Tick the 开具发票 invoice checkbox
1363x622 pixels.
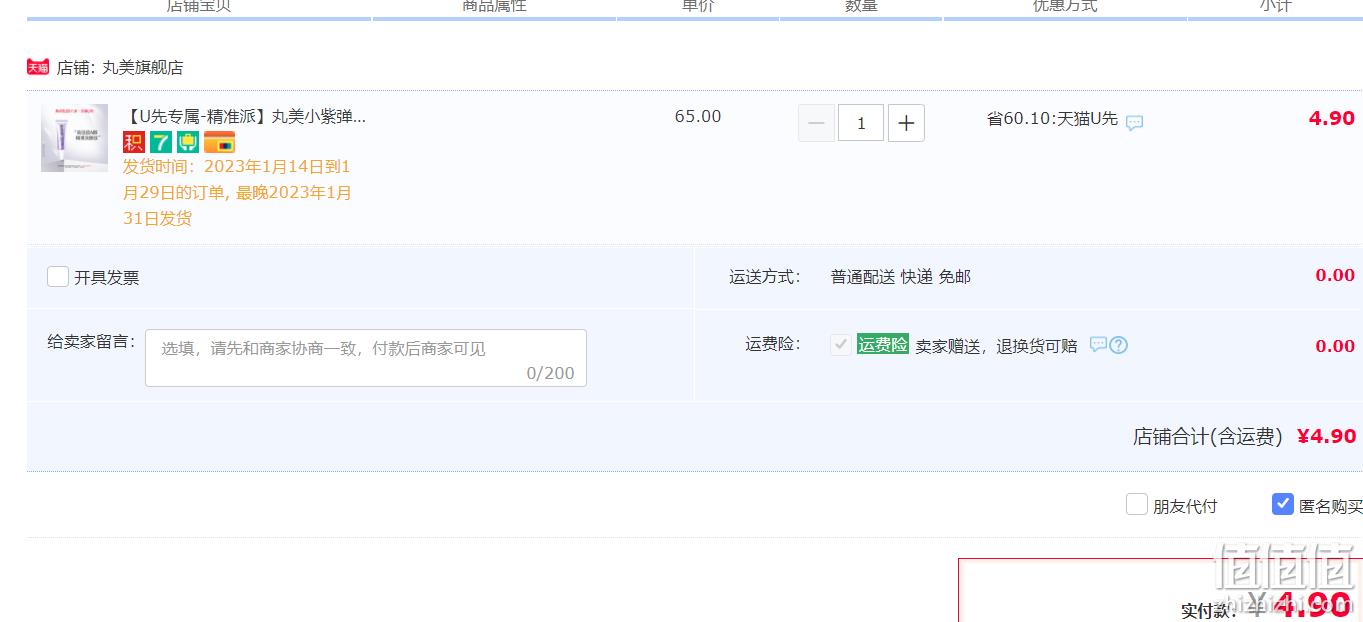point(58,276)
